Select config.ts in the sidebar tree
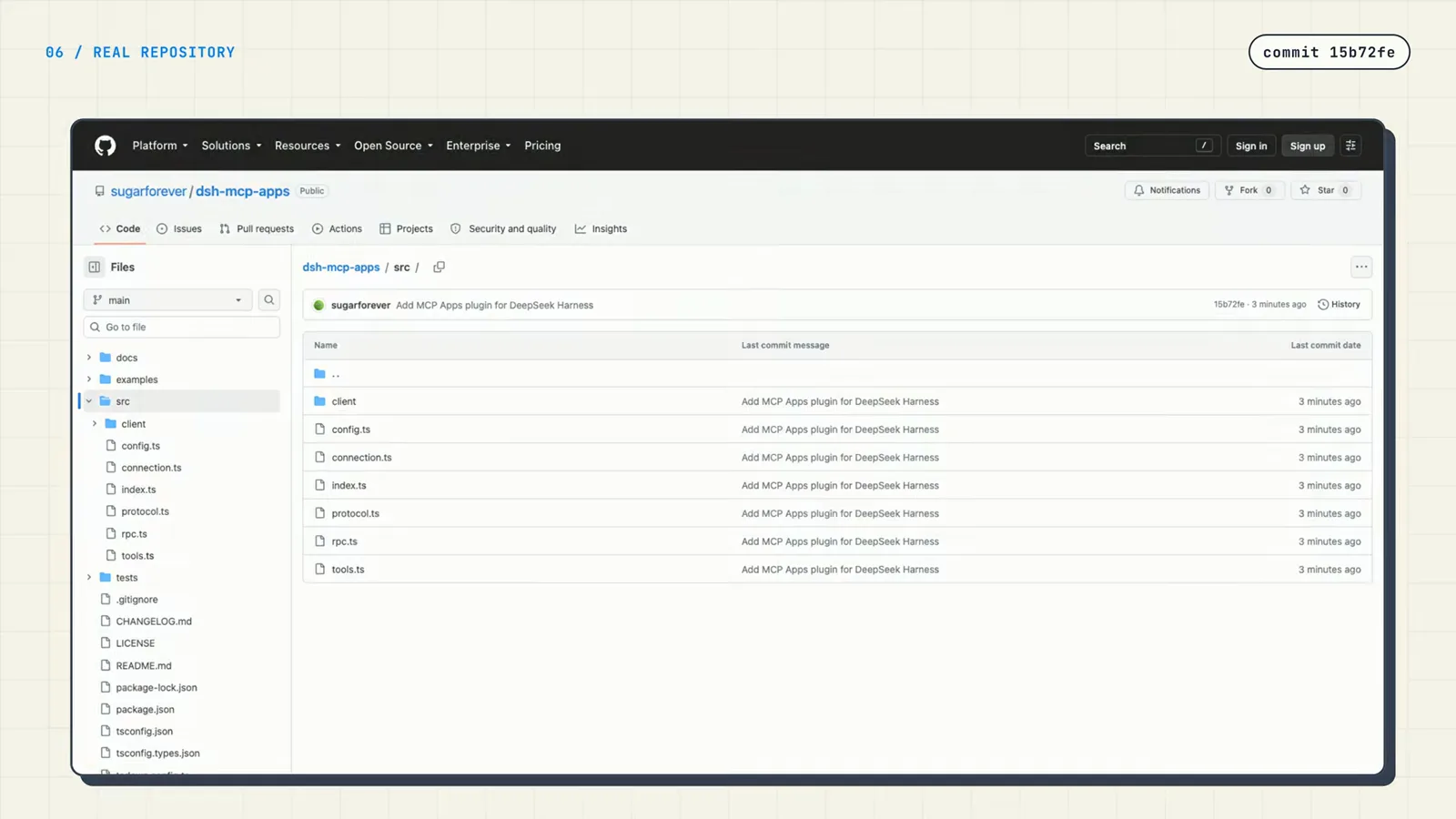 click(140, 446)
